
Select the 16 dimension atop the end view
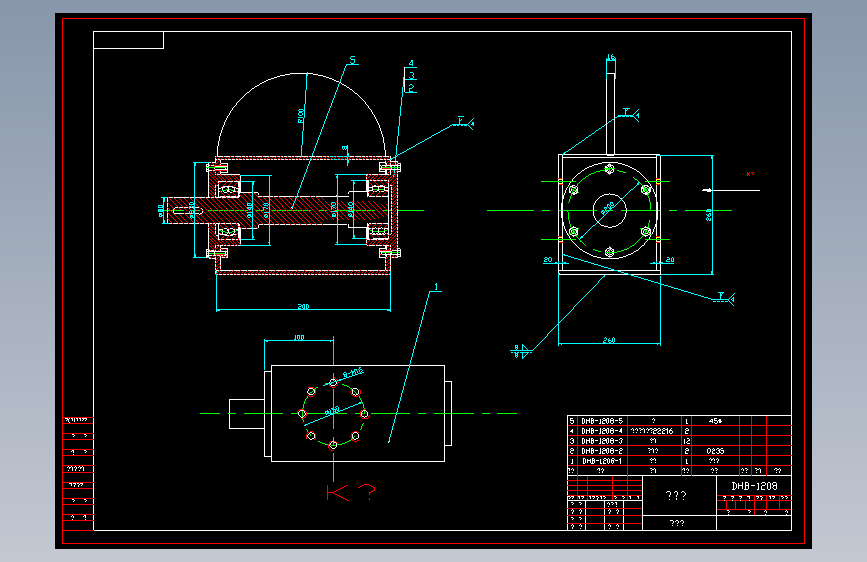(610, 57)
